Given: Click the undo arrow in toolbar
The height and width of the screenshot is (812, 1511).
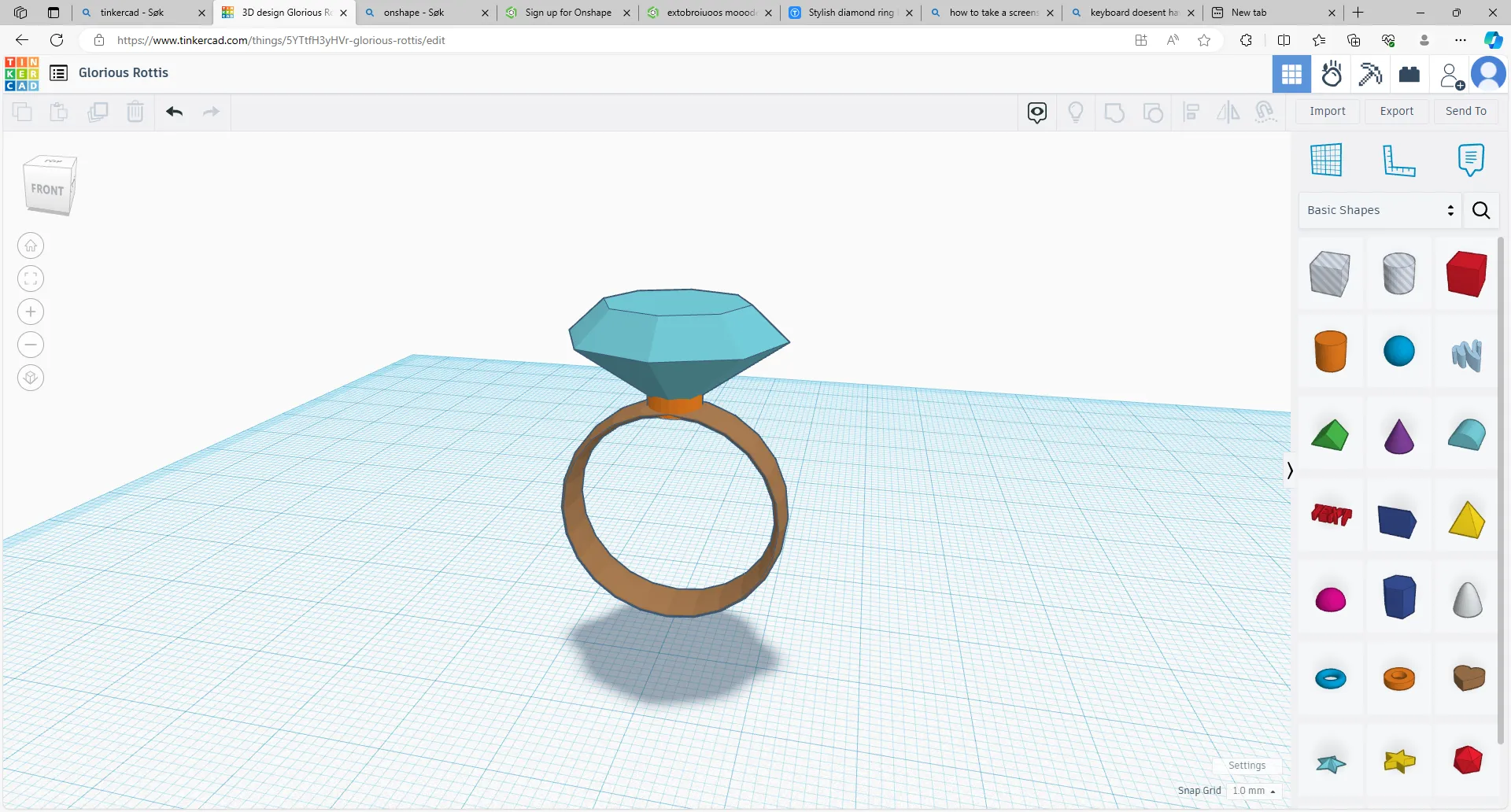Looking at the screenshot, I should point(174,112).
